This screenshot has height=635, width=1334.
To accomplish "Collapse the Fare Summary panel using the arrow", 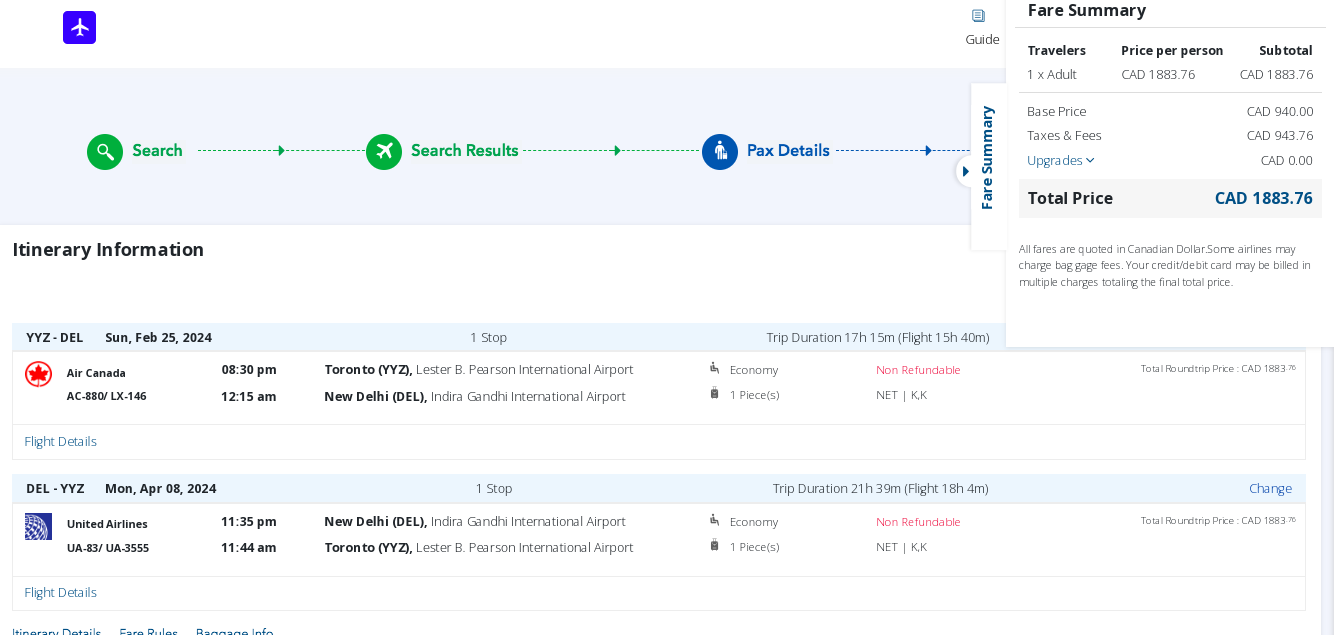I will coord(965,171).
